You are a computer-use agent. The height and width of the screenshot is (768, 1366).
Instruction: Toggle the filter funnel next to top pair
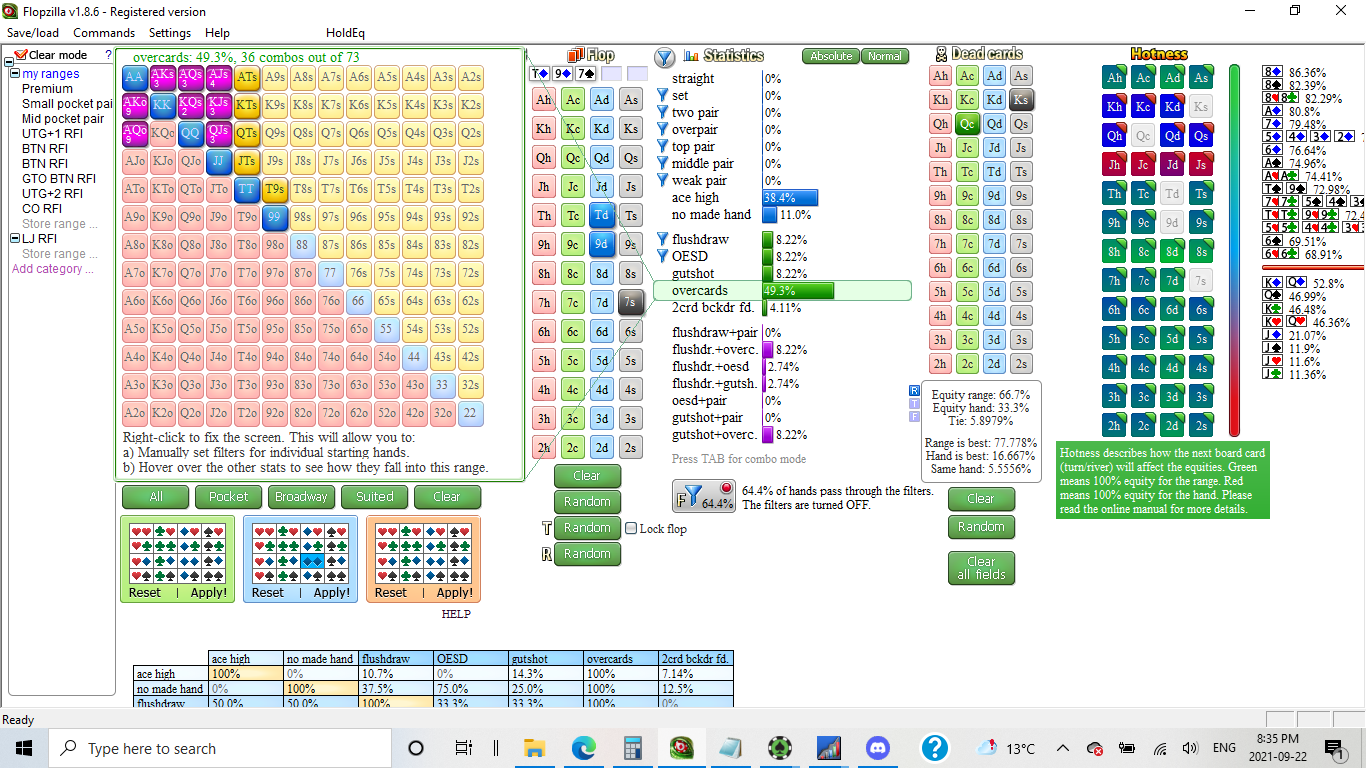tap(662, 147)
